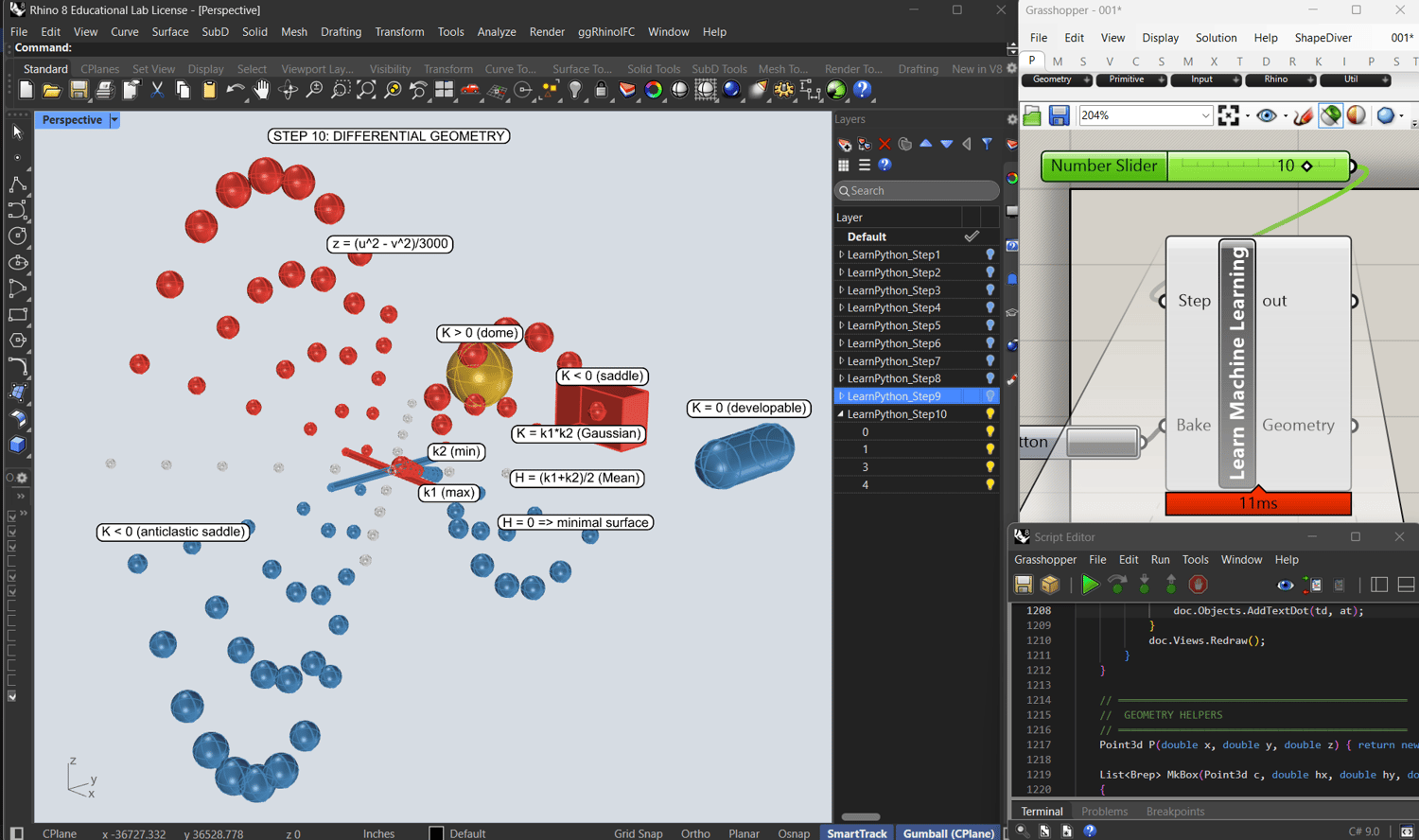Click the layer Filter funnel icon

(x=987, y=144)
